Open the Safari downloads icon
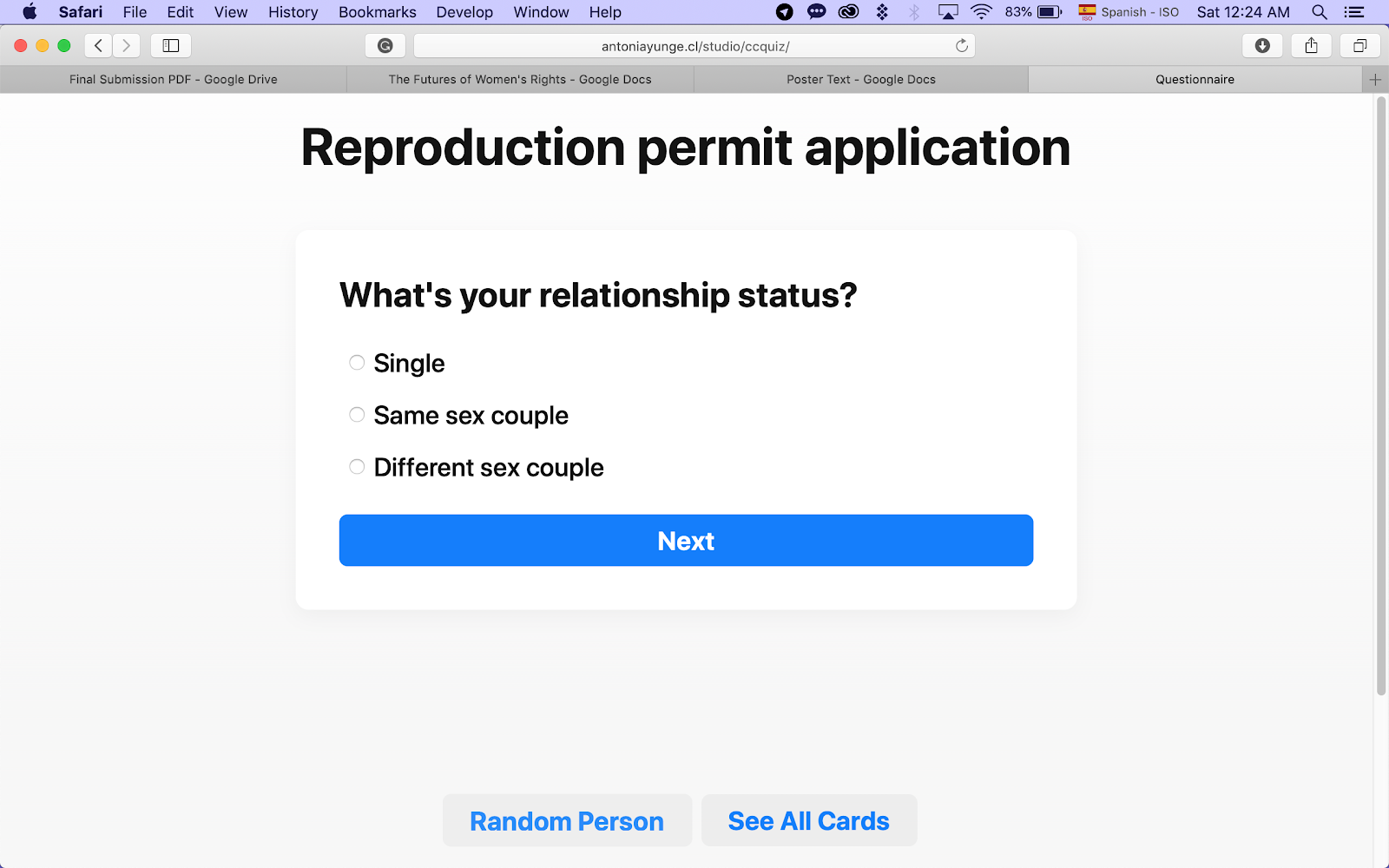The width and height of the screenshot is (1389, 868). 1262,46
